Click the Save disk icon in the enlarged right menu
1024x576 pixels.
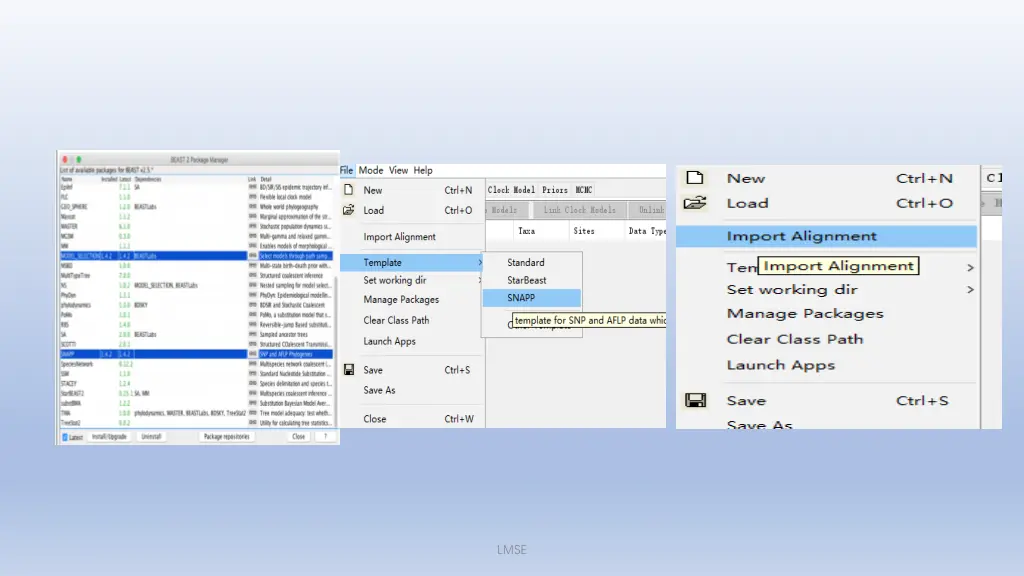pos(695,400)
